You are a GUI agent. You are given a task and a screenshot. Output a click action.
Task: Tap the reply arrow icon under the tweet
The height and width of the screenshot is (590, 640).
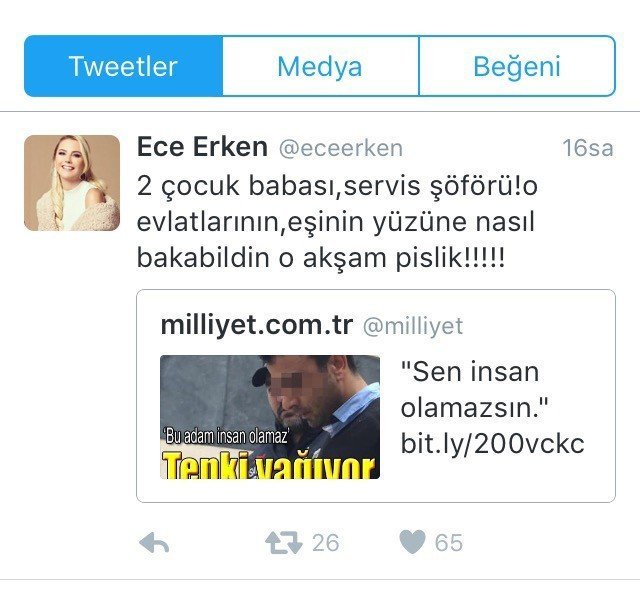coord(154,543)
